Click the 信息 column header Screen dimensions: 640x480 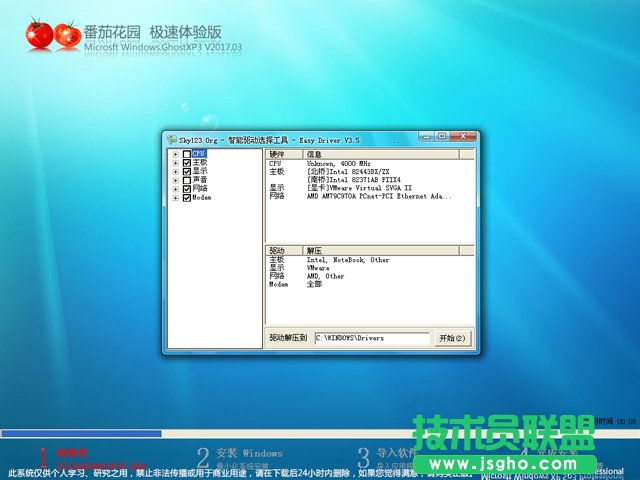[x=381, y=154]
